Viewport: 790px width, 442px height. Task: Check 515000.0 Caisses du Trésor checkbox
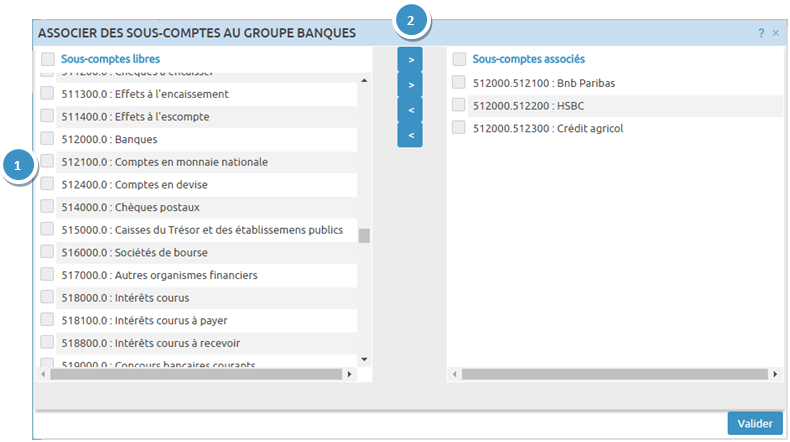(x=47, y=229)
